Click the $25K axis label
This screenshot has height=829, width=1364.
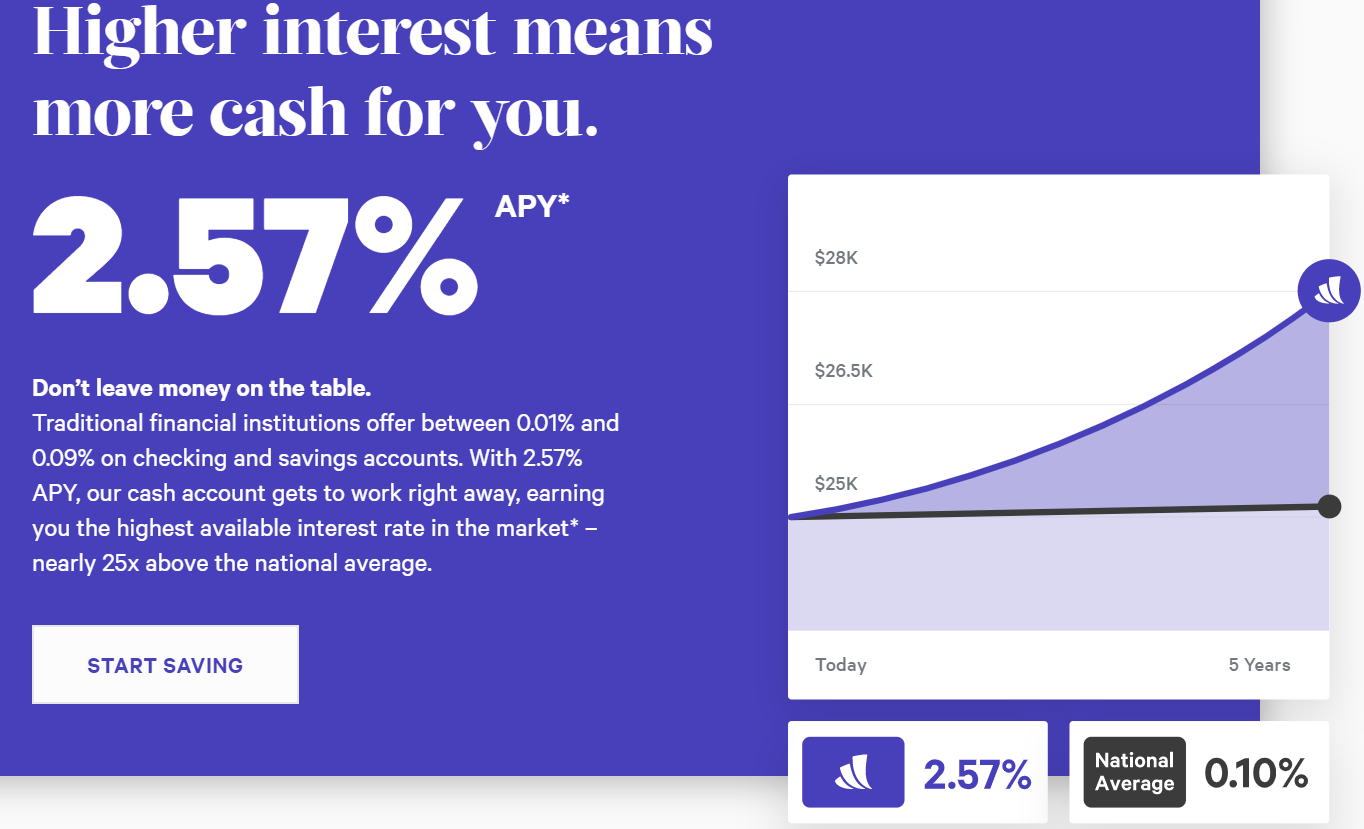[837, 484]
